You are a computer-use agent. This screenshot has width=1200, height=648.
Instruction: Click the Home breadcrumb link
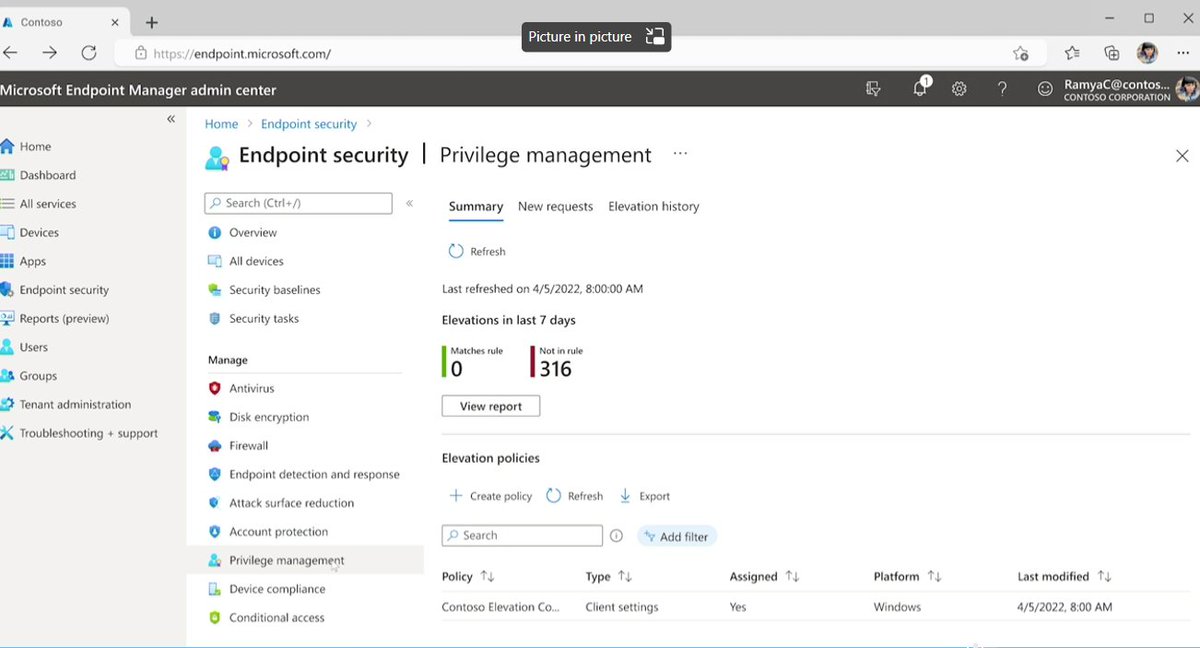pyautogui.click(x=221, y=124)
